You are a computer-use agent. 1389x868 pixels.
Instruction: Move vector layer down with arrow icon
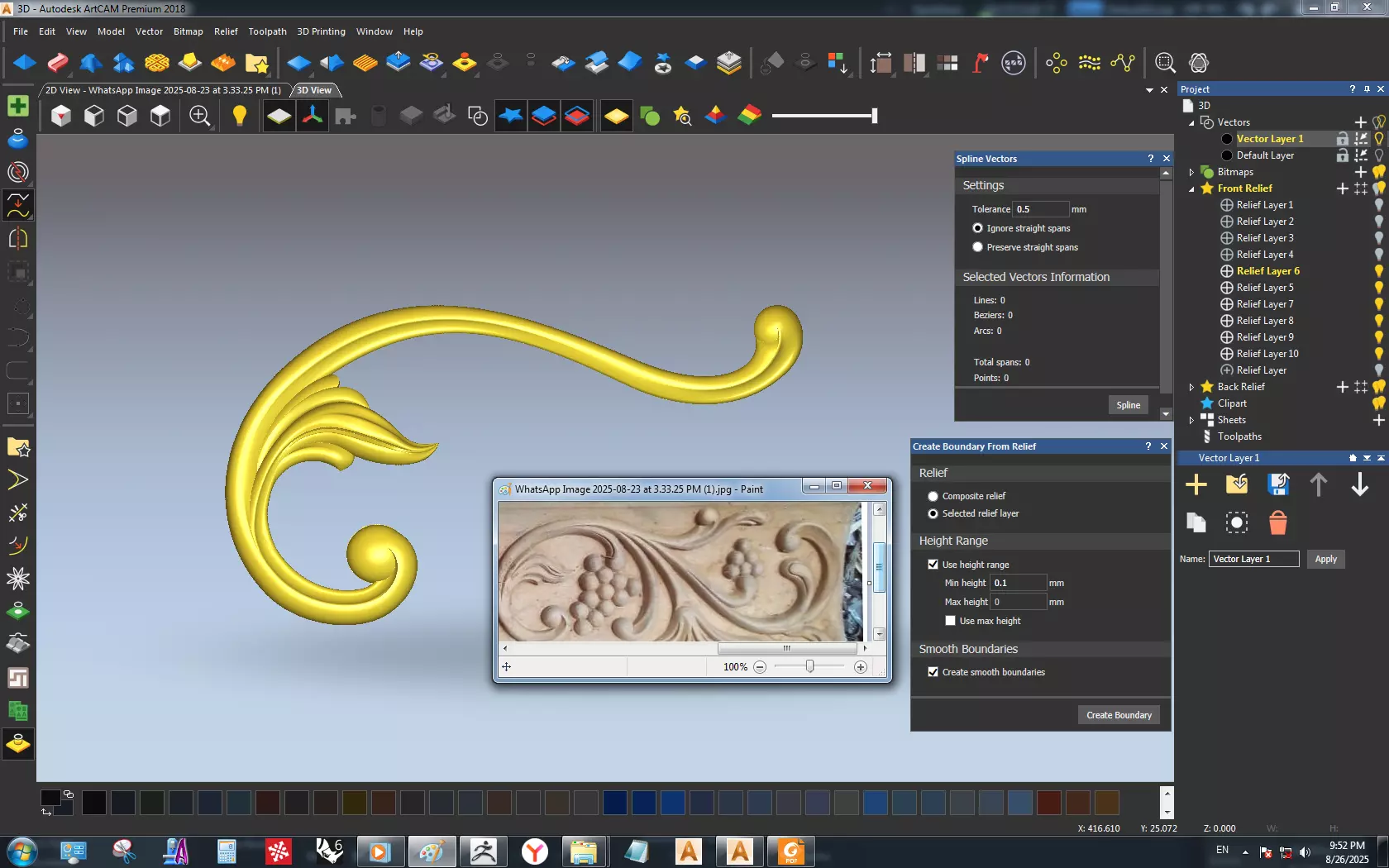tap(1359, 484)
